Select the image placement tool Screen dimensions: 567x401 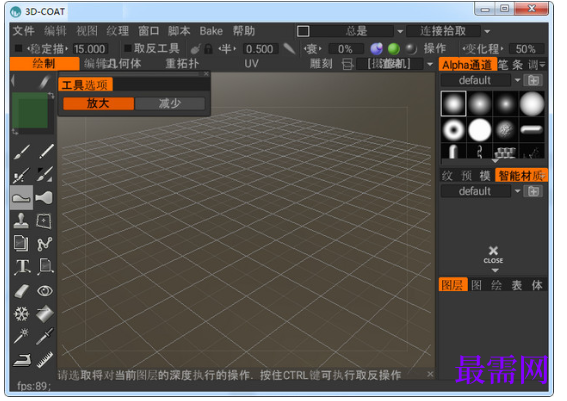pos(45,266)
